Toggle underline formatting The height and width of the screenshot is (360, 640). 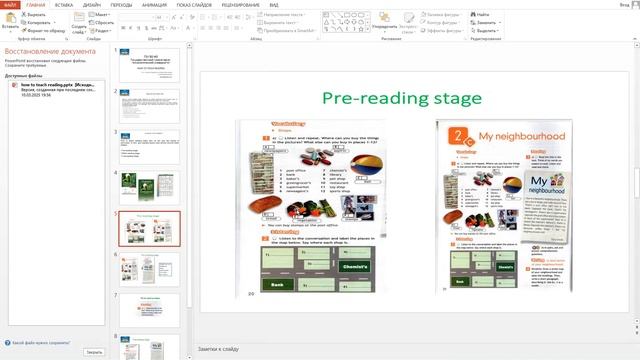tap(138, 28)
